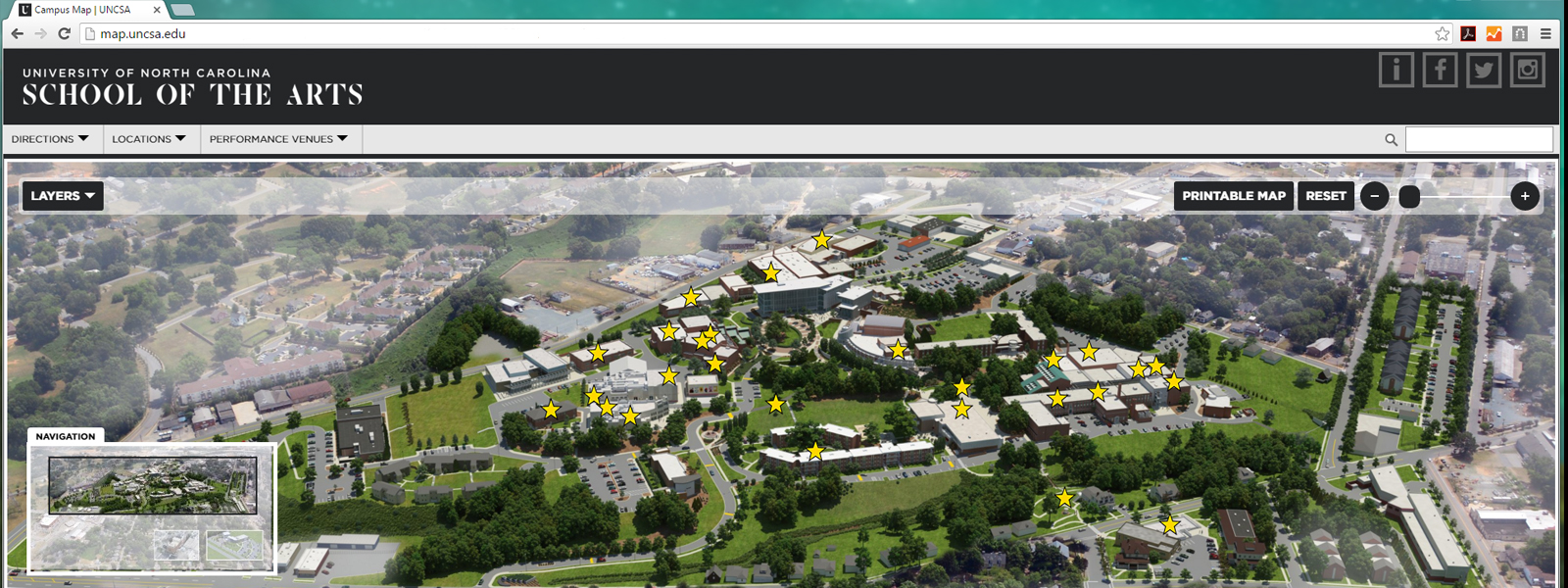Click the browser back arrow
The image size is (1568, 588).
17,33
